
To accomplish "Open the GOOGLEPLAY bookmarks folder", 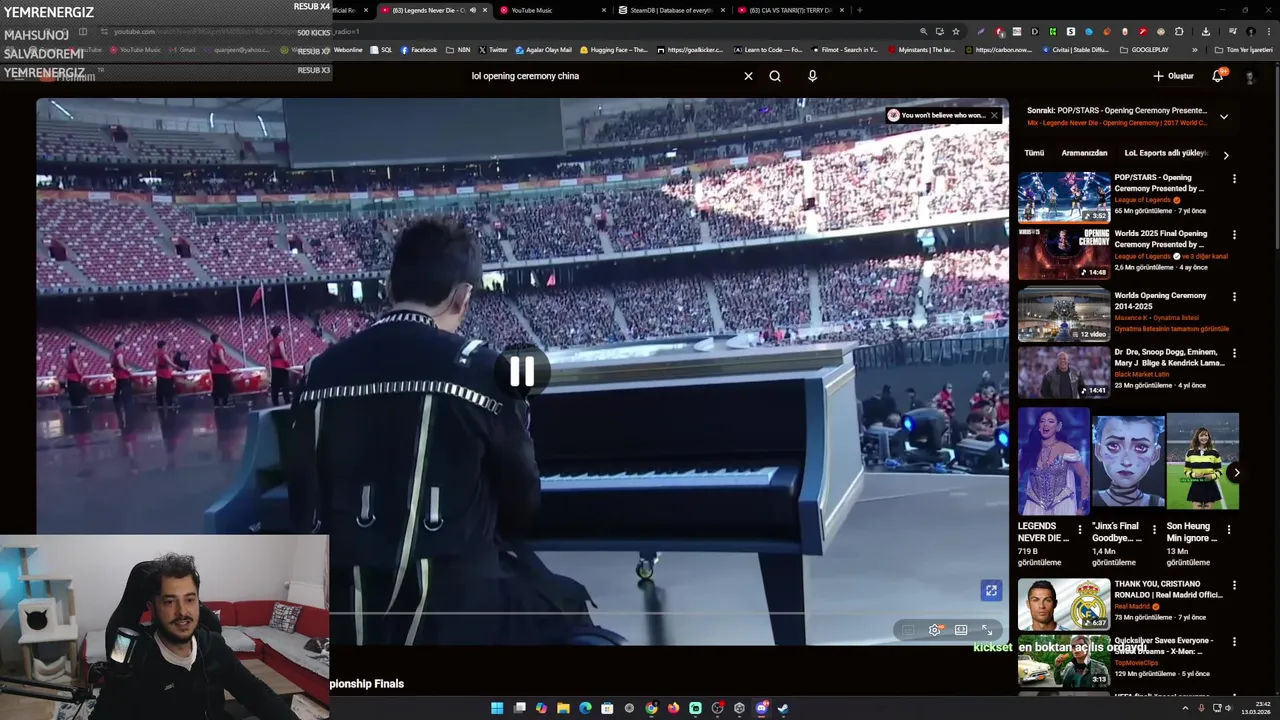I will [1145, 50].
